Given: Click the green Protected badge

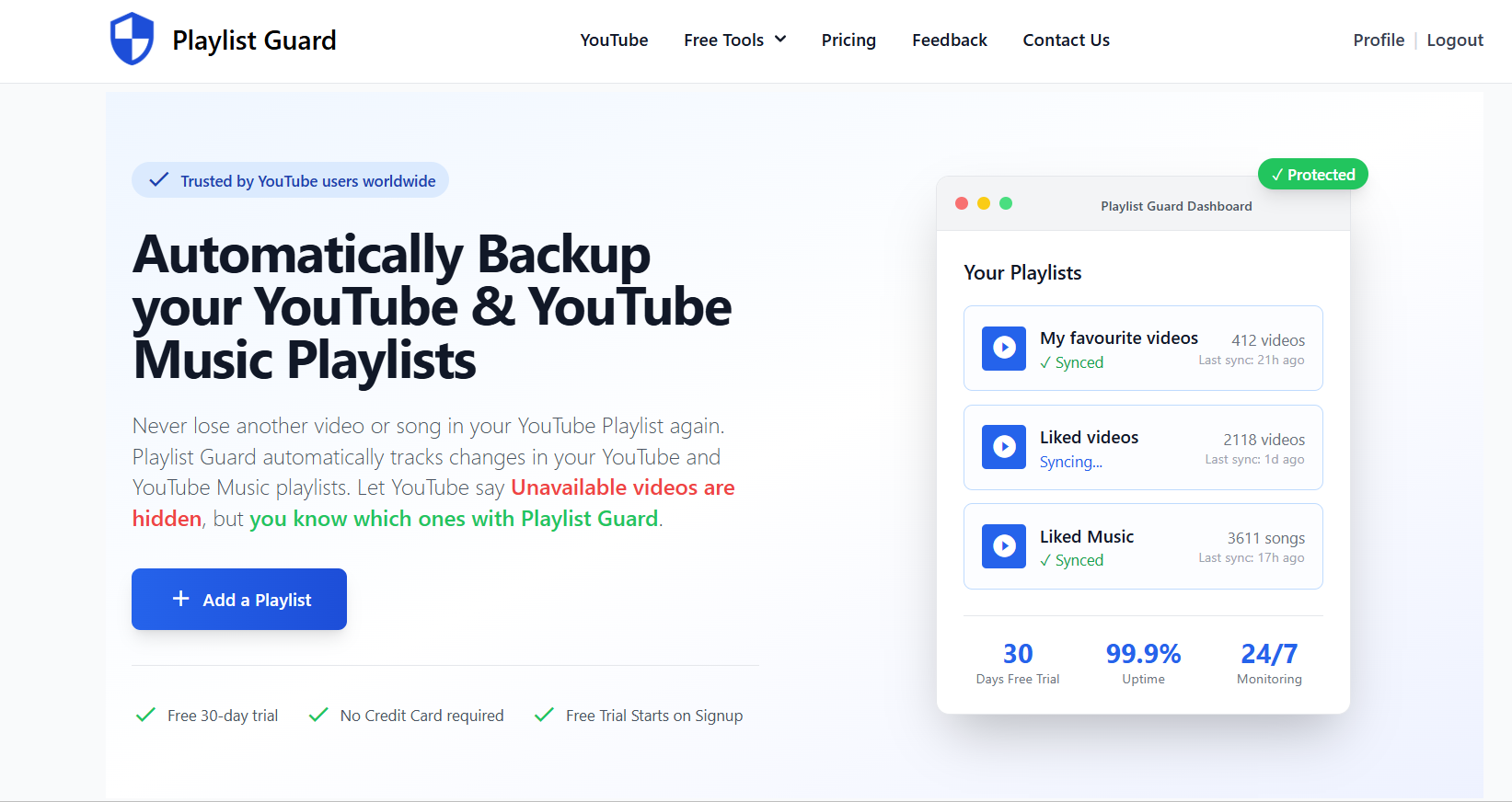Looking at the screenshot, I should click(1312, 175).
